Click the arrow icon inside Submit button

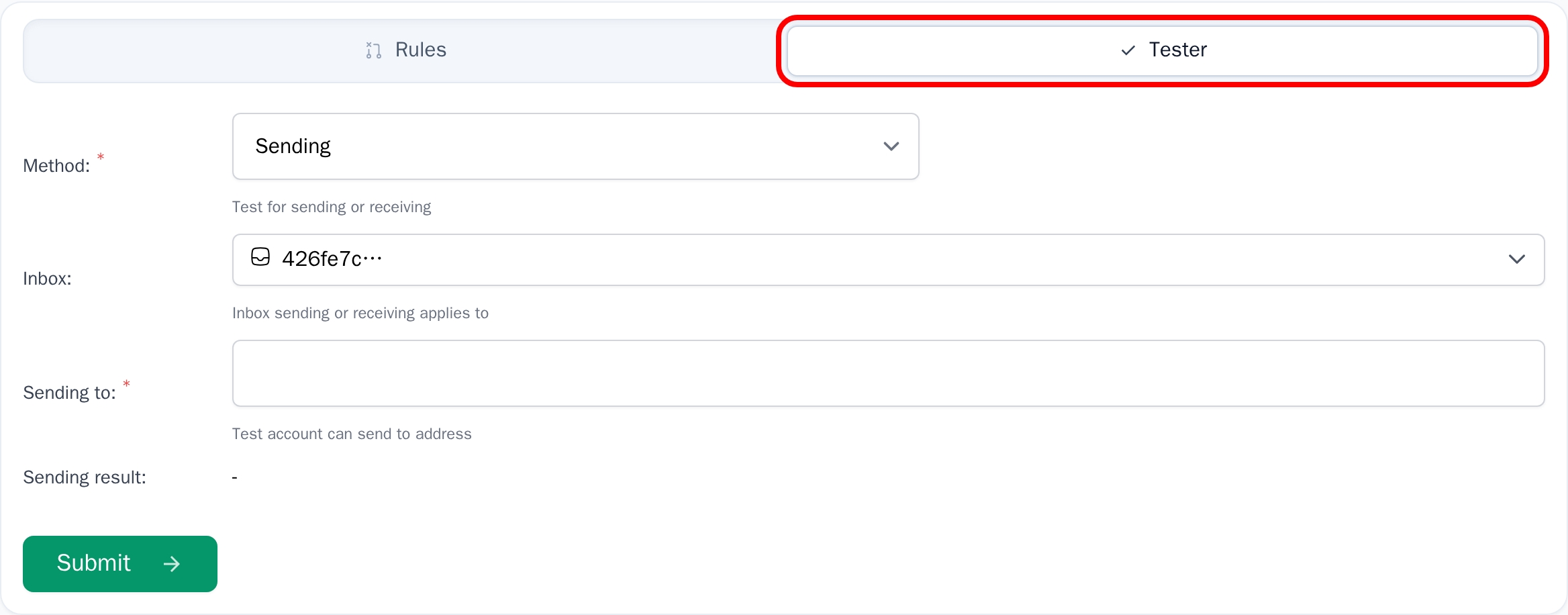coord(172,564)
